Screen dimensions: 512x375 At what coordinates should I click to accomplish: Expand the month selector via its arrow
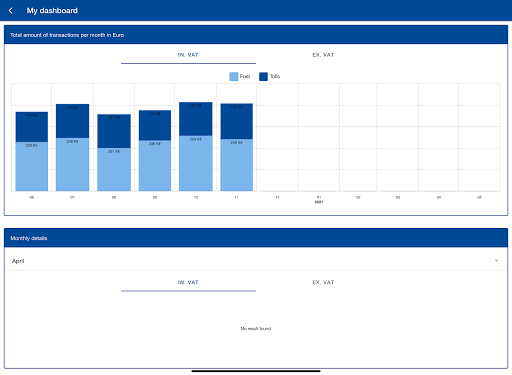coord(496,261)
